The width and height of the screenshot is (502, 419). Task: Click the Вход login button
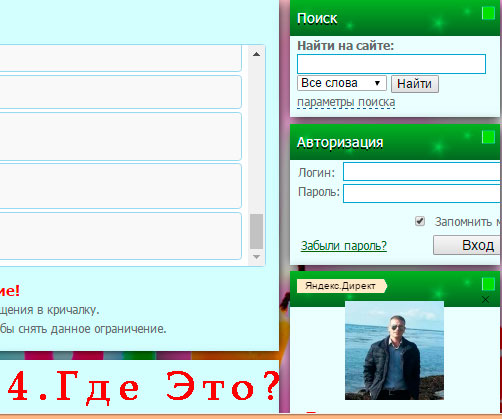[467, 245]
